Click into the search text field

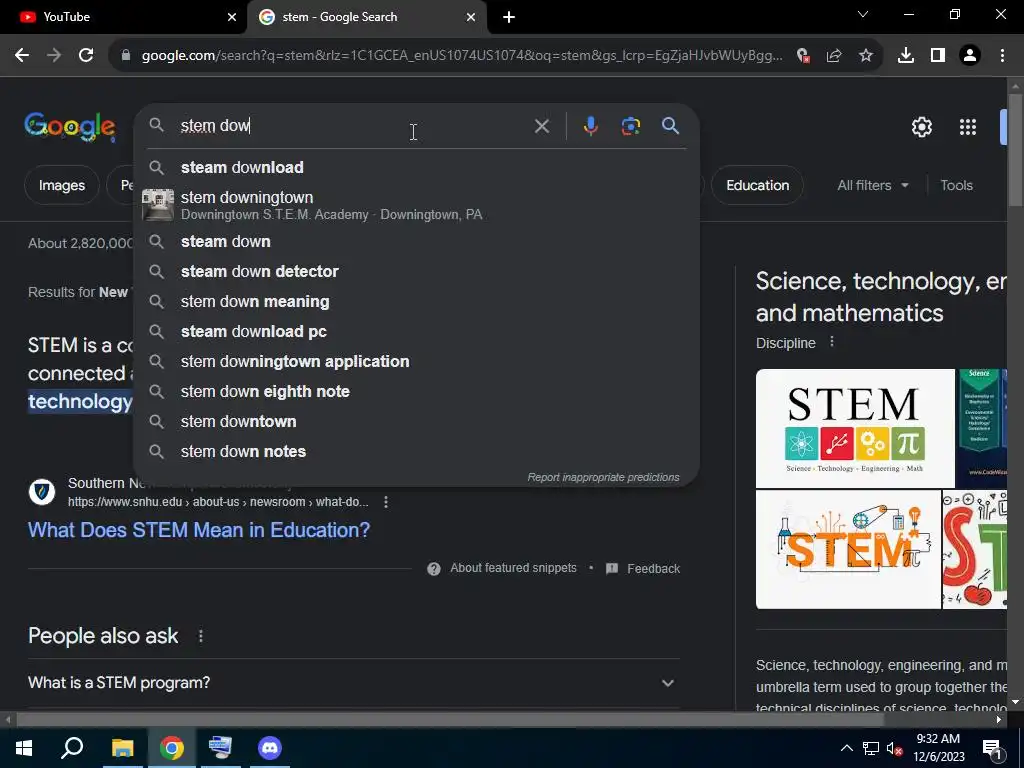click(x=353, y=125)
